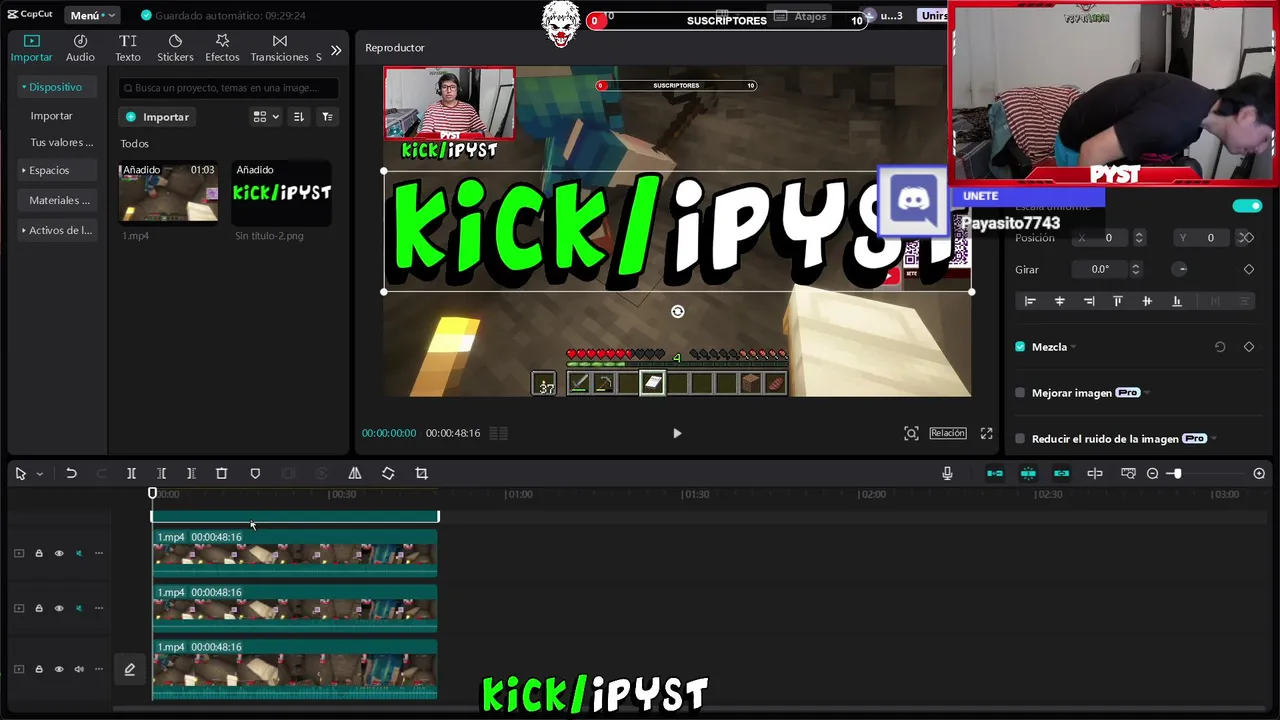Open the selection tool mode dropdown arrow

pos(39,474)
